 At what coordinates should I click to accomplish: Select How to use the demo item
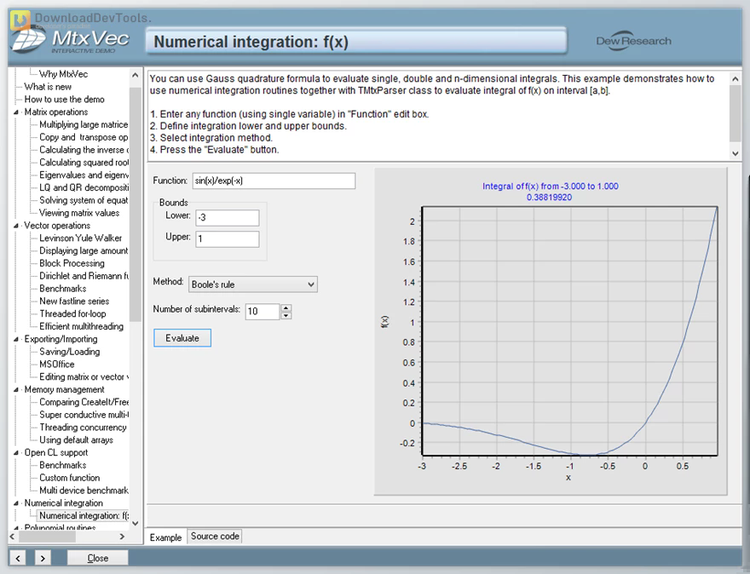tap(64, 99)
